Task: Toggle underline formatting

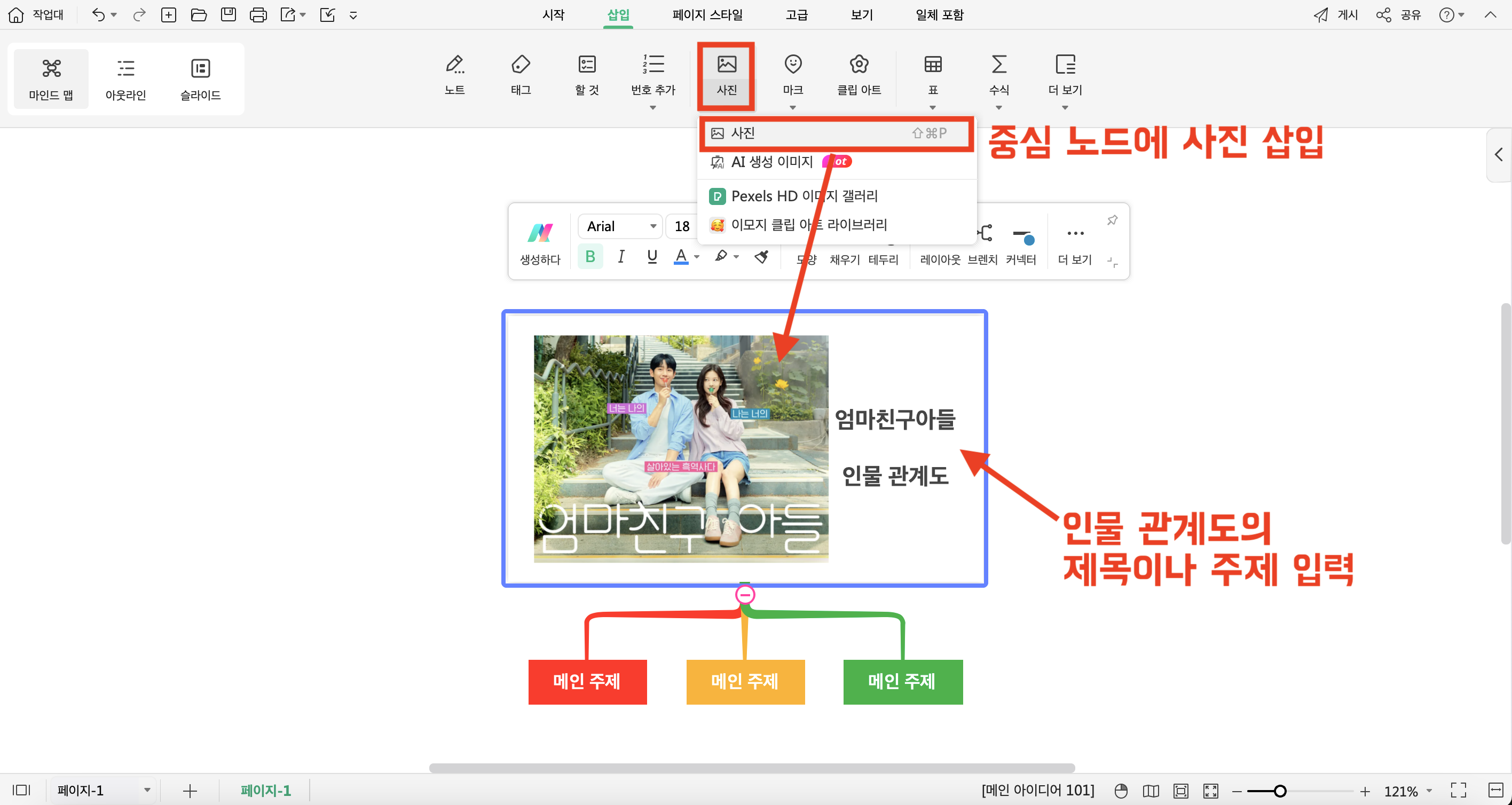Action: (651, 256)
